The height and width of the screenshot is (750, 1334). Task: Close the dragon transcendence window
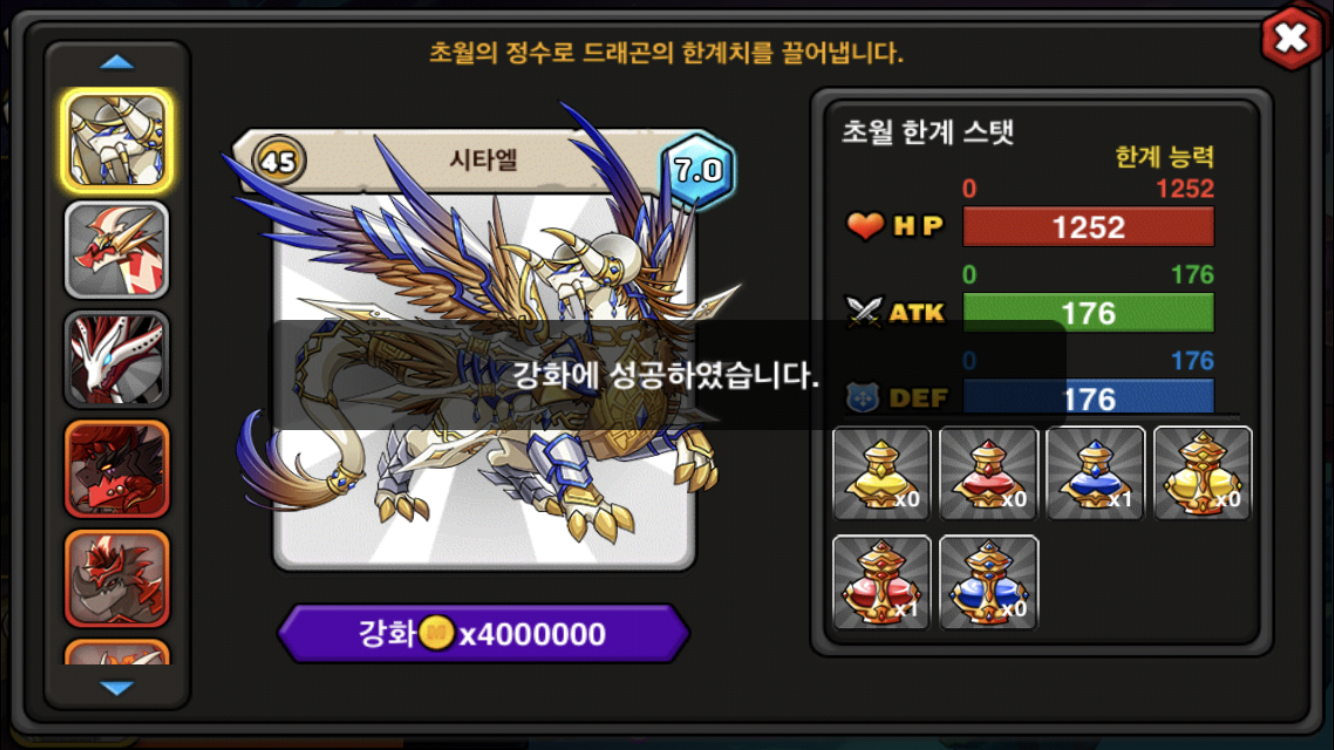[1291, 38]
